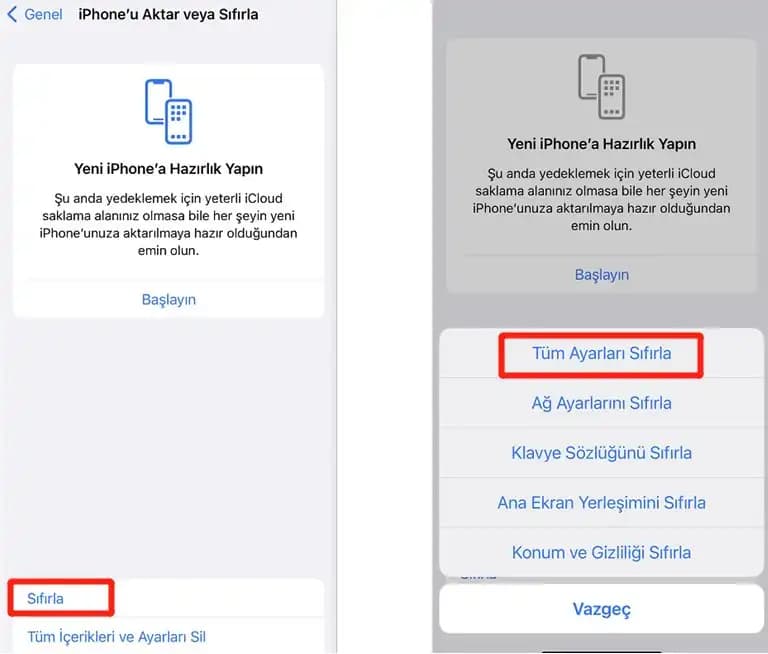
Task: Tap the dimmed iCloud description on right
Action: 601,199
